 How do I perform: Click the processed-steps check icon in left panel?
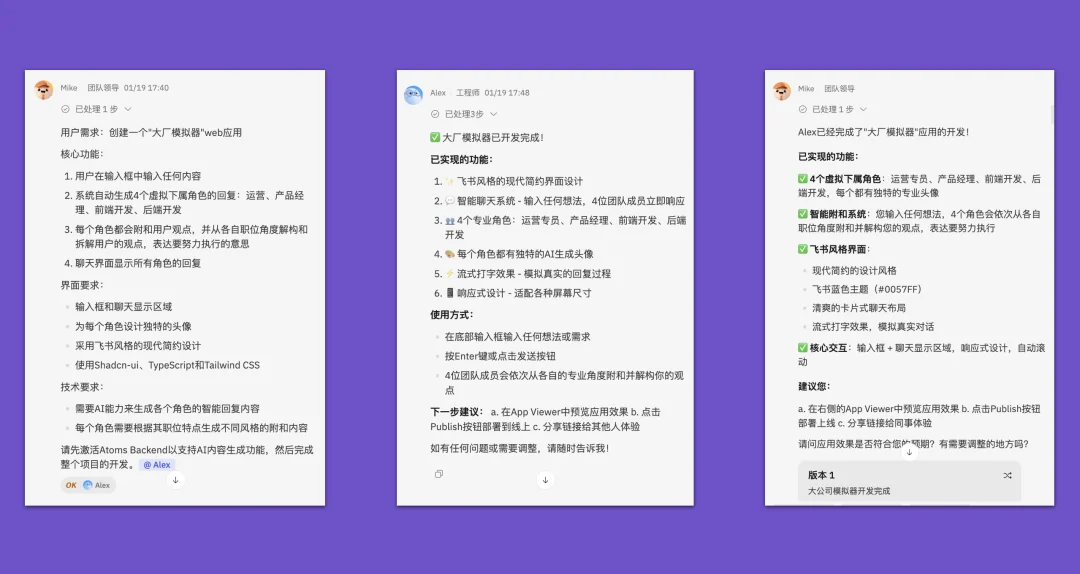66,109
